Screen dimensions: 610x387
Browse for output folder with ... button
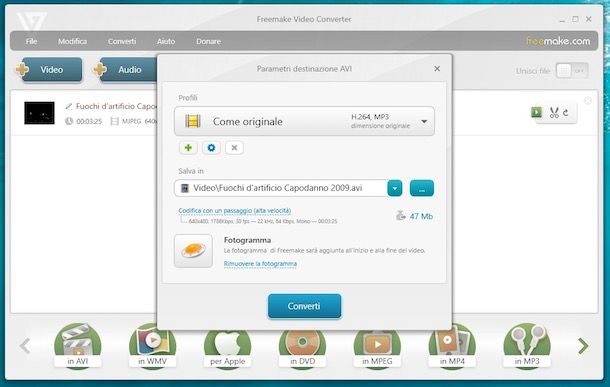(x=422, y=188)
